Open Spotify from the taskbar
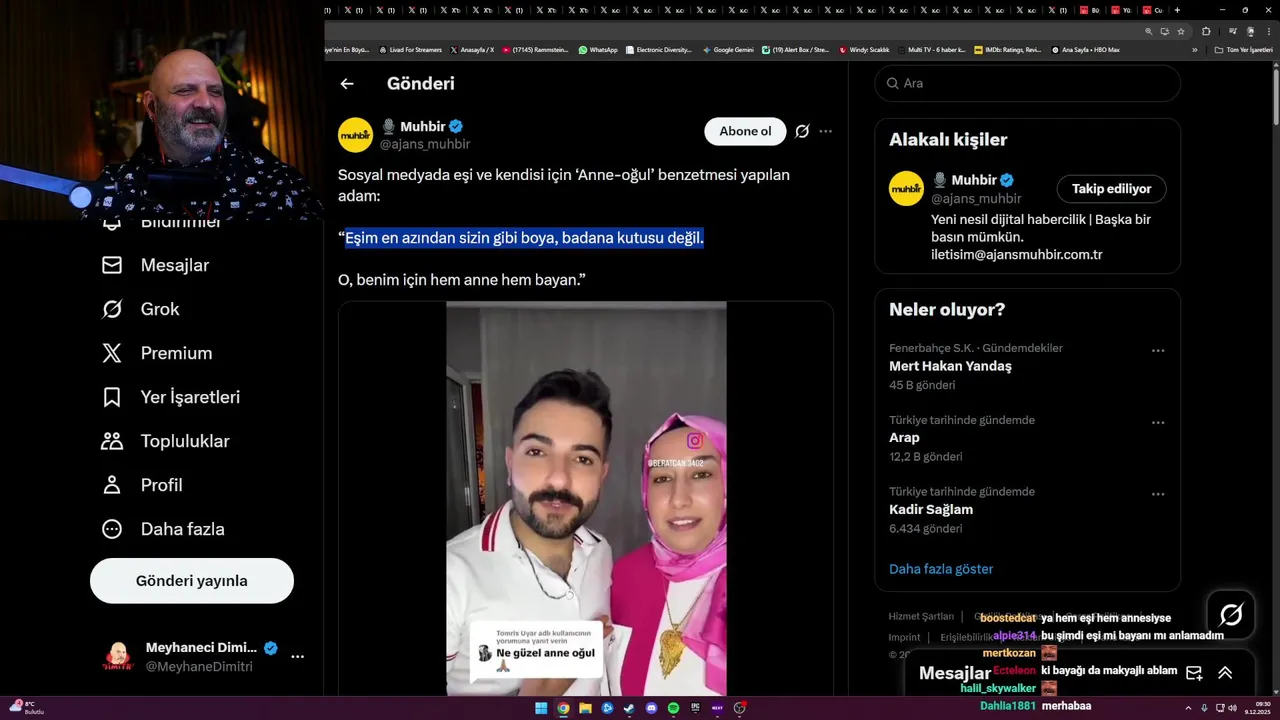 674,708
